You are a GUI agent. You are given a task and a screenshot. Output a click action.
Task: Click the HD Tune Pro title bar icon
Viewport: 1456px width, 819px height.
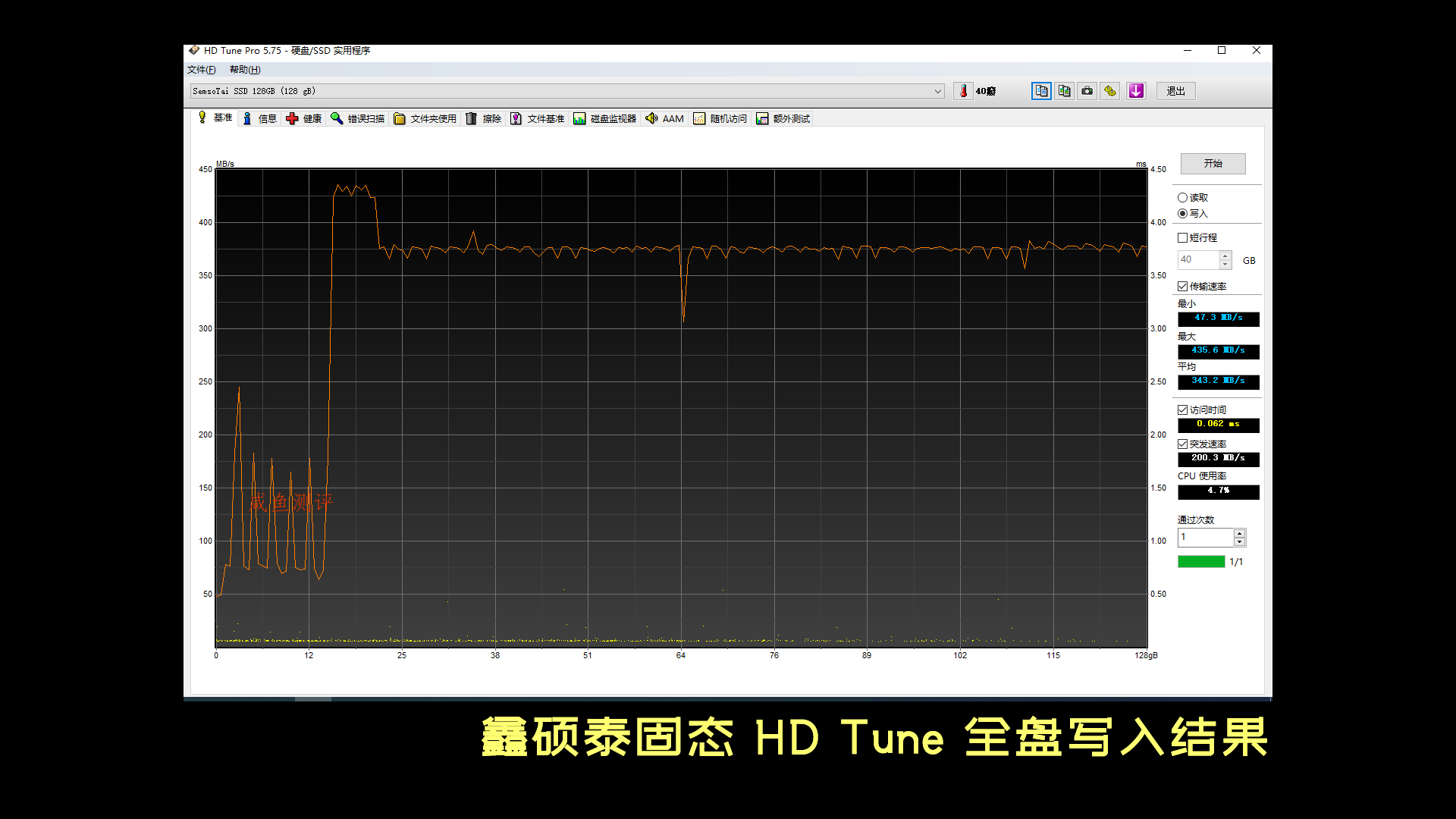point(194,51)
